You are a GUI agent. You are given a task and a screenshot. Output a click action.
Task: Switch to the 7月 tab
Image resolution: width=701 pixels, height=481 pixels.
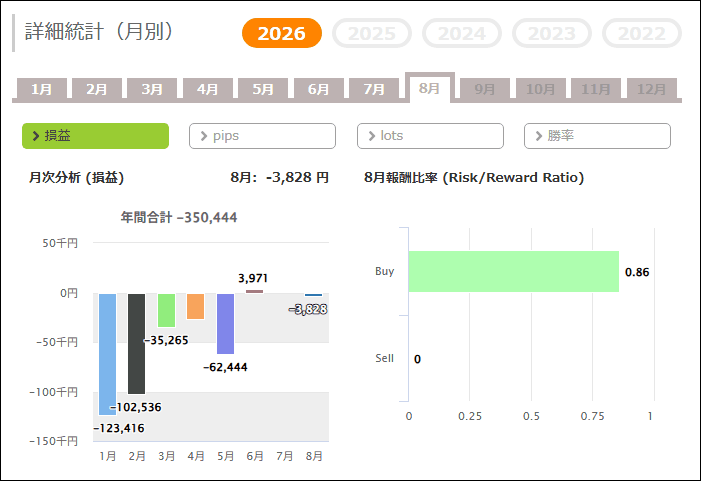coord(374,89)
